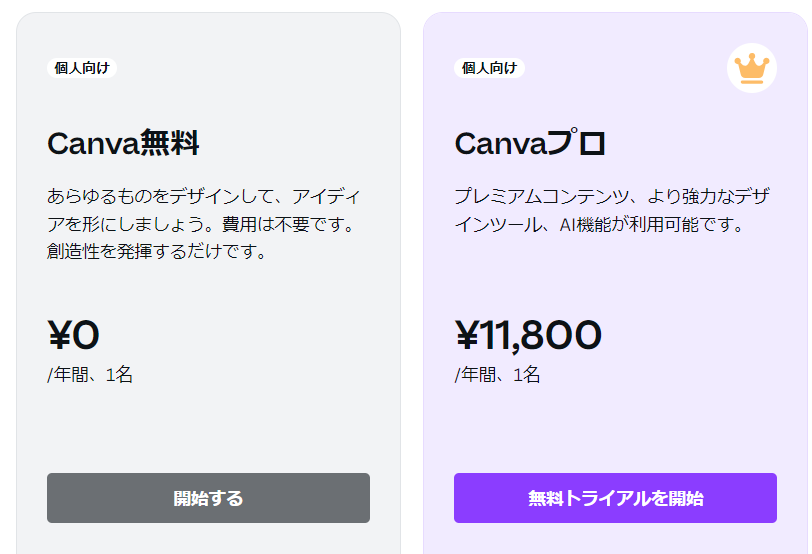812x554 pixels.
Task: Click the yen symbol before 0
Action: pyautogui.click(x=59, y=336)
